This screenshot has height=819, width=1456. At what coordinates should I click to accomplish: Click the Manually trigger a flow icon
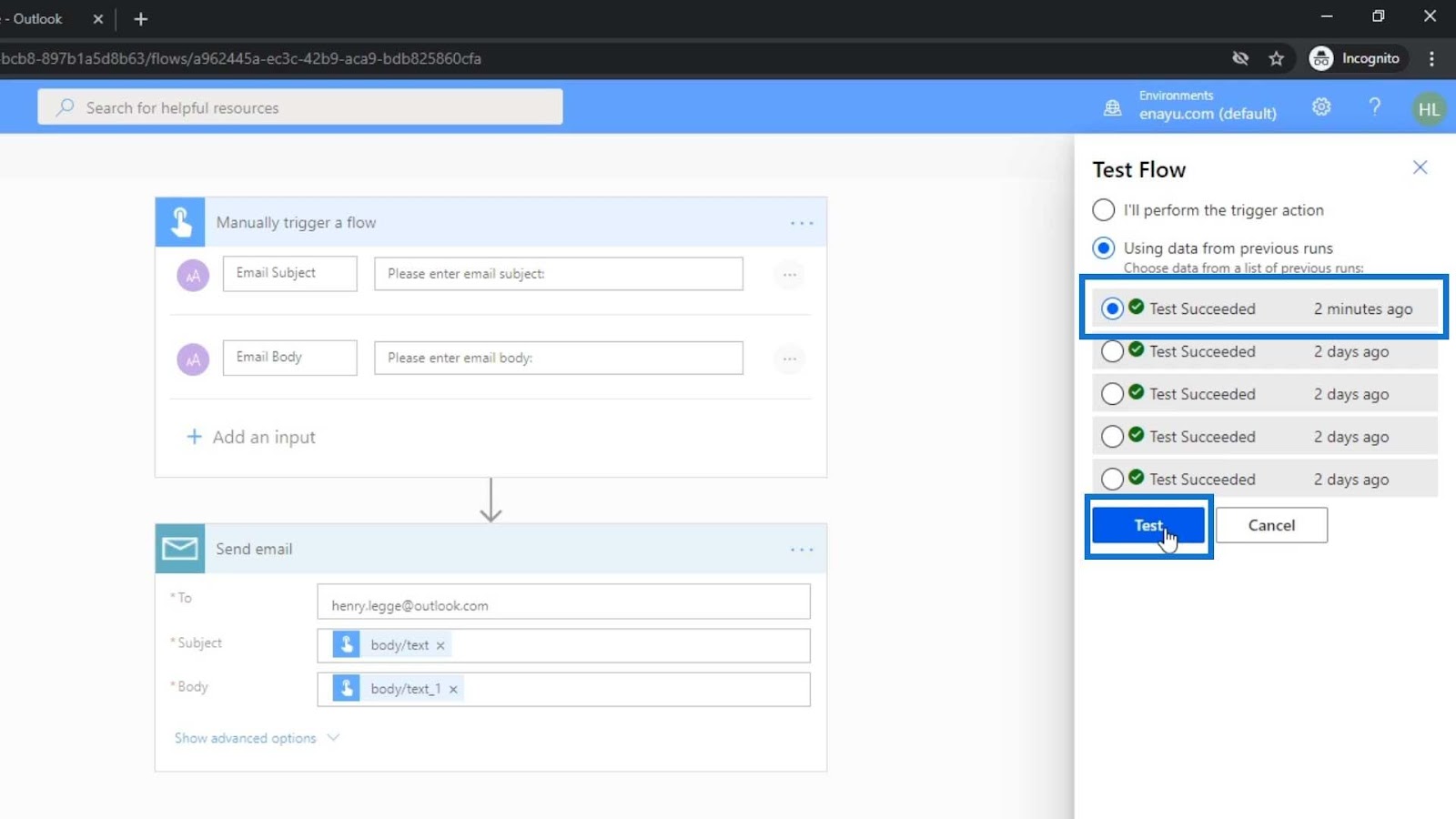[x=180, y=222]
